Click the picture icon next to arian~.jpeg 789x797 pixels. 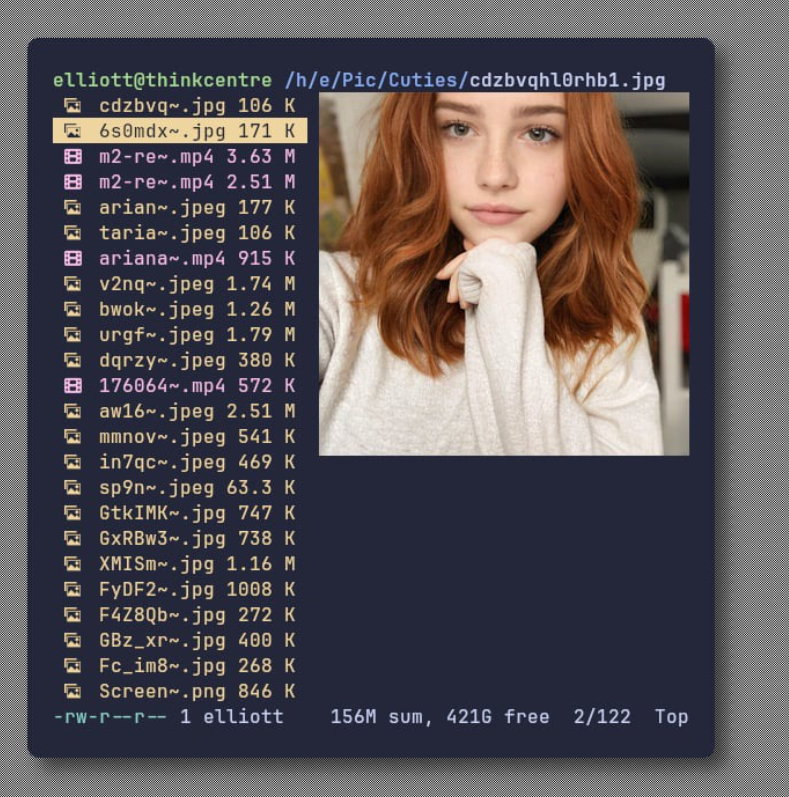tap(73, 207)
